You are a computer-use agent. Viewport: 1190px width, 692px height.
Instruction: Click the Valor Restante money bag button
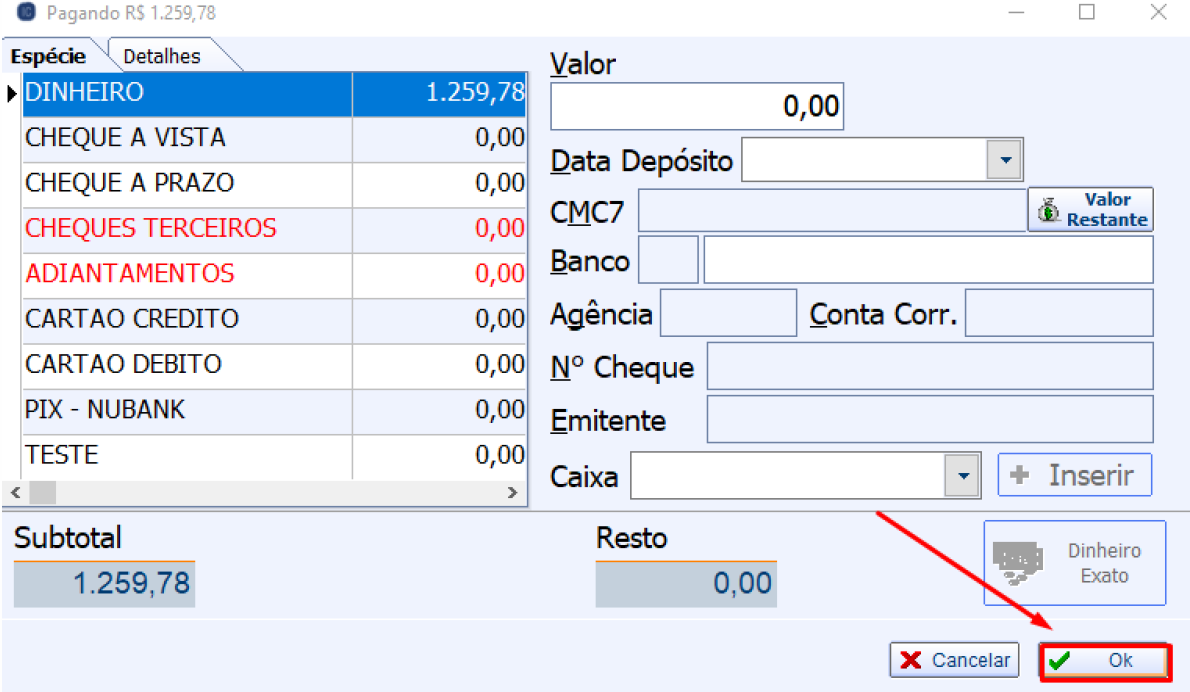tap(1090, 210)
